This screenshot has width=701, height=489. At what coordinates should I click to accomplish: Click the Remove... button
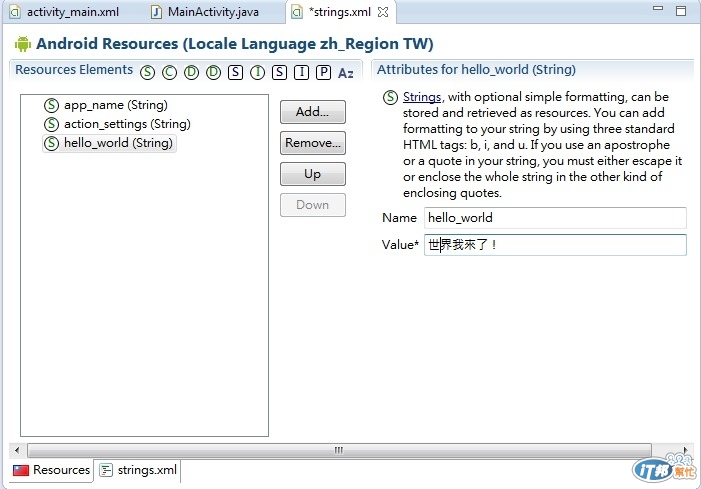(x=312, y=143)
